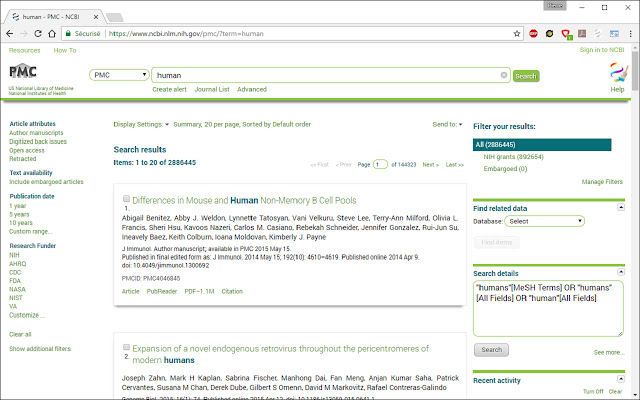Open the related Database Select dropdown
The height and width of the screenshot is (400, 640).
[x=544, y=221]
